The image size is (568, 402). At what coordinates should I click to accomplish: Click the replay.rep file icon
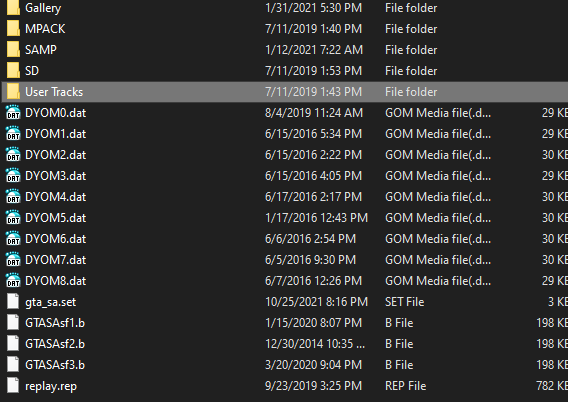click(13, 385)
